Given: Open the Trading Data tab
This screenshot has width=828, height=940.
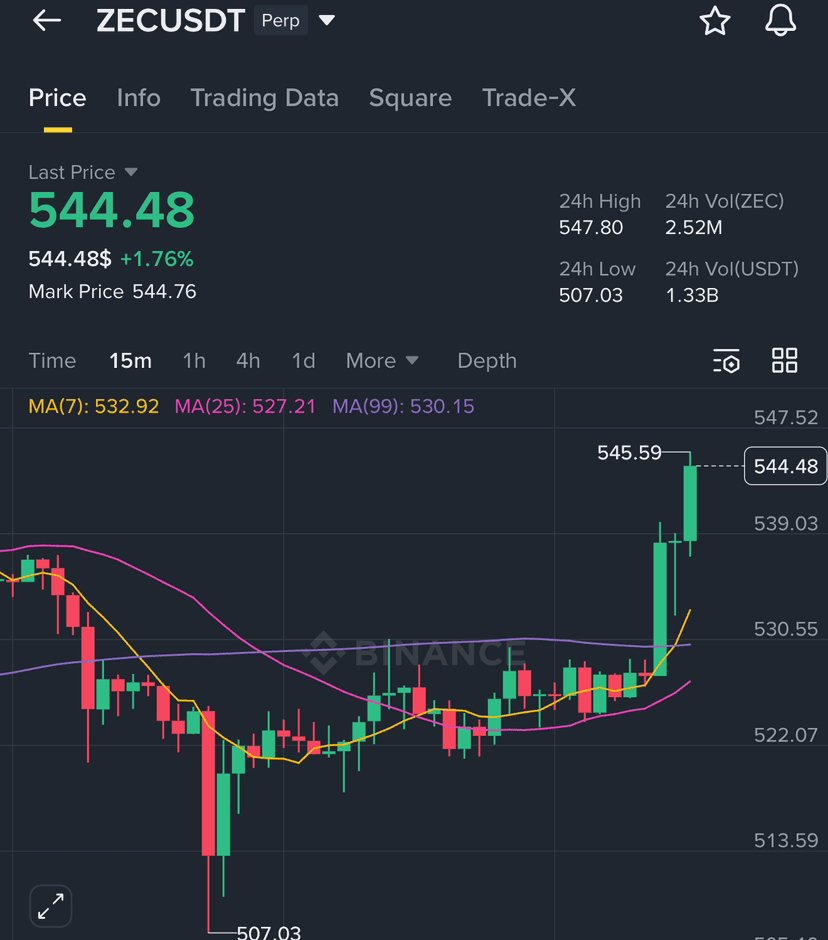Looking at the screenshot, I should point(264,98).
